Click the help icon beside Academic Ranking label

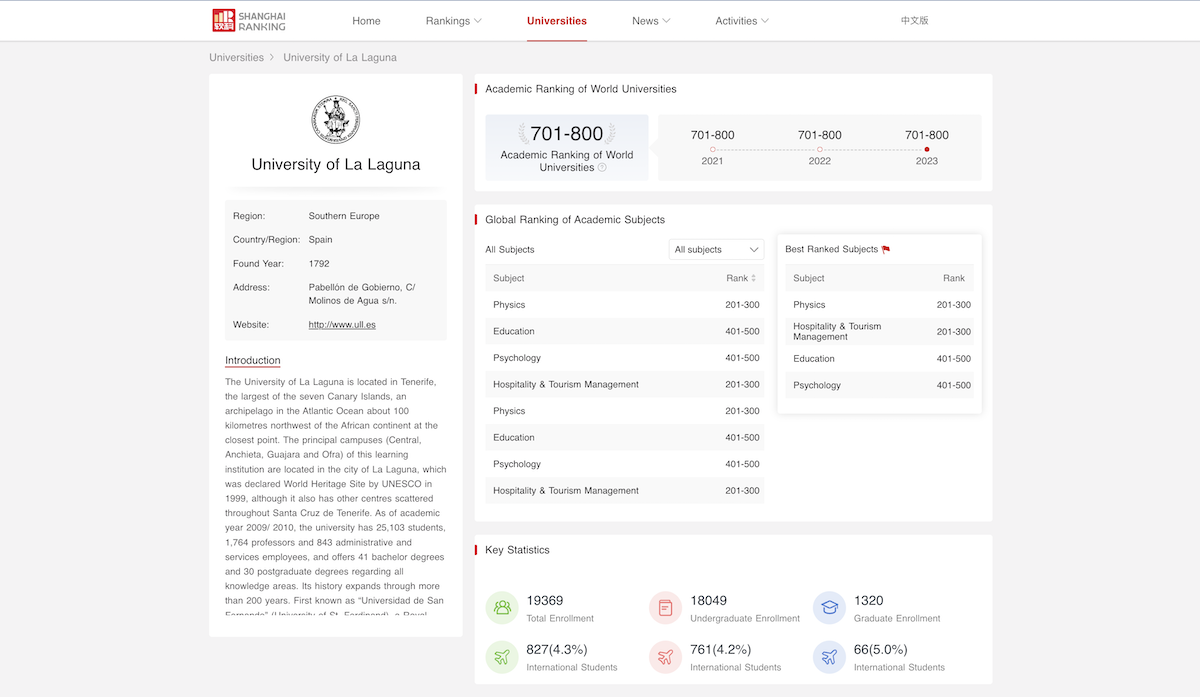(602, 168)
